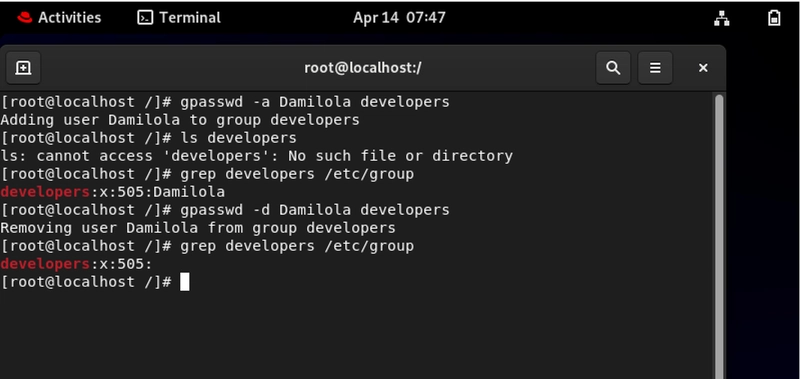
Task: Click the Removing user Damilola output line
Action: 198,228
